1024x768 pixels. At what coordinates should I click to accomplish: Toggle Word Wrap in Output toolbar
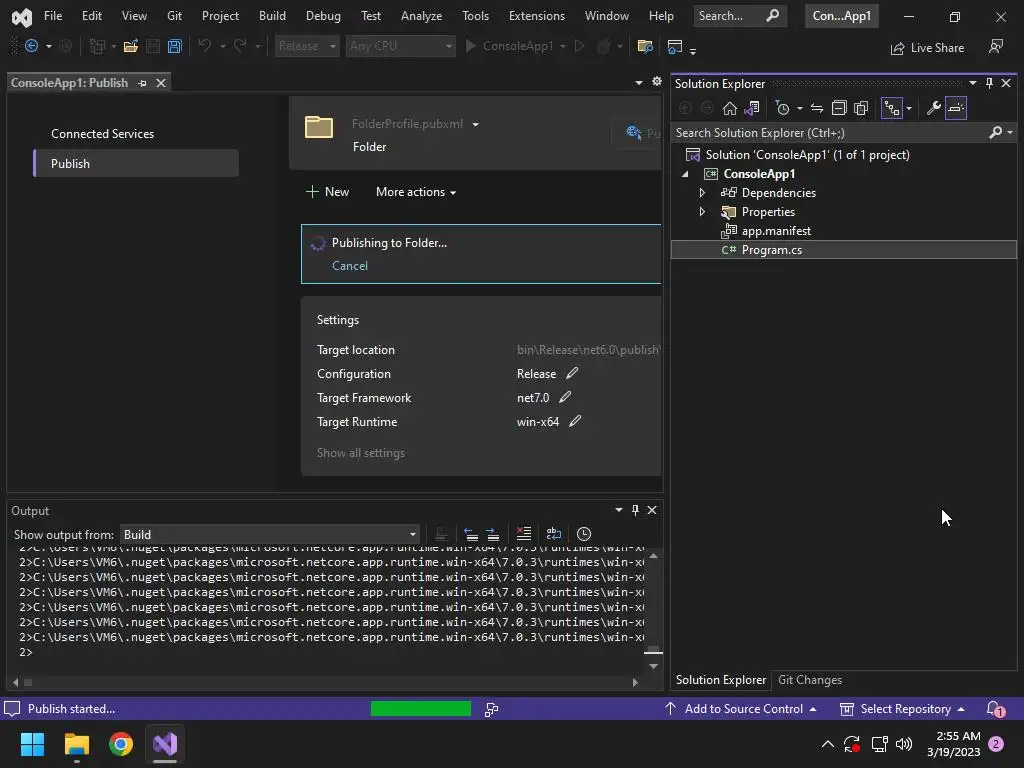[554, 534]
